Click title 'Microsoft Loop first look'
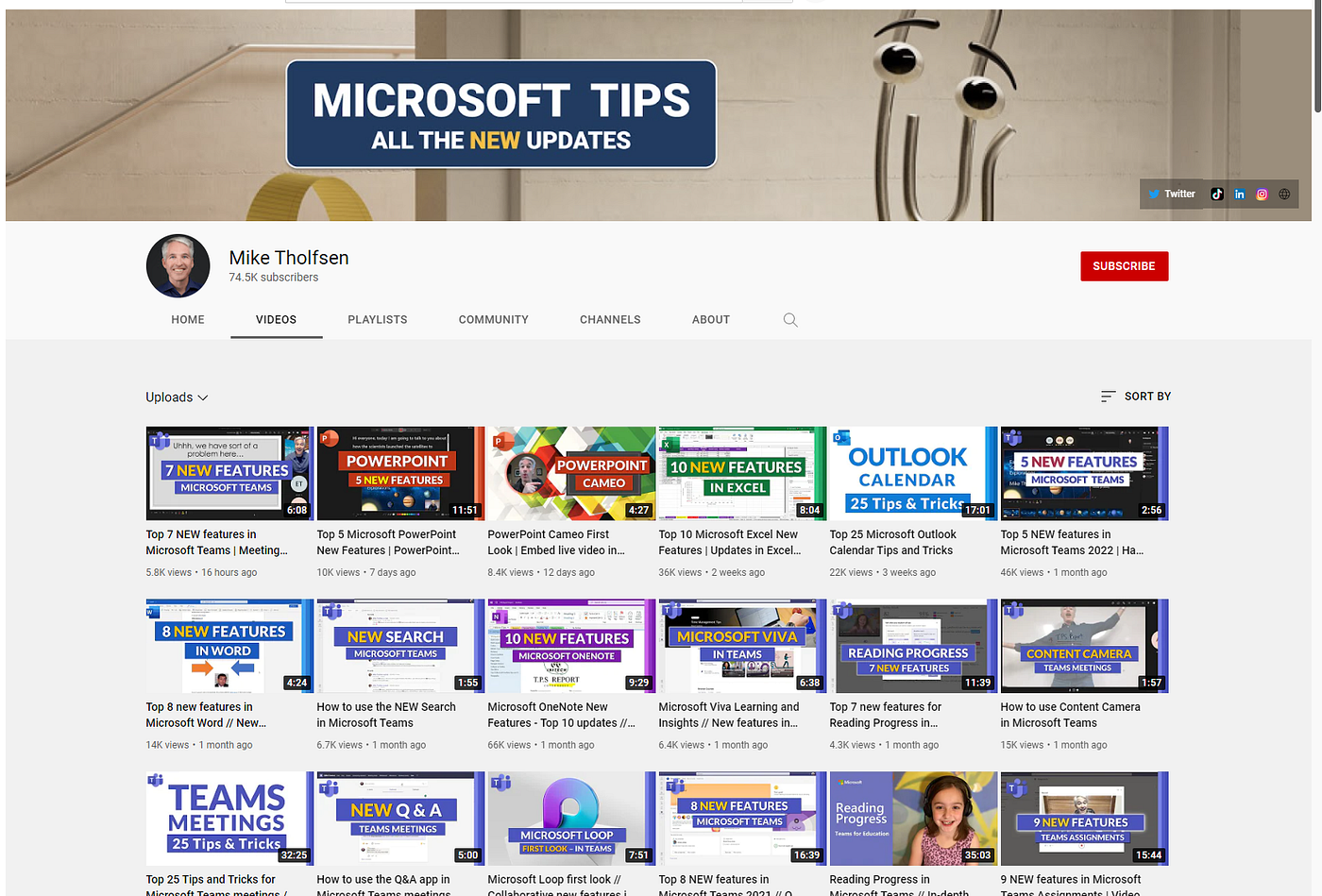The height and width of the screenshot is (896, 1322). pos(557,886)
